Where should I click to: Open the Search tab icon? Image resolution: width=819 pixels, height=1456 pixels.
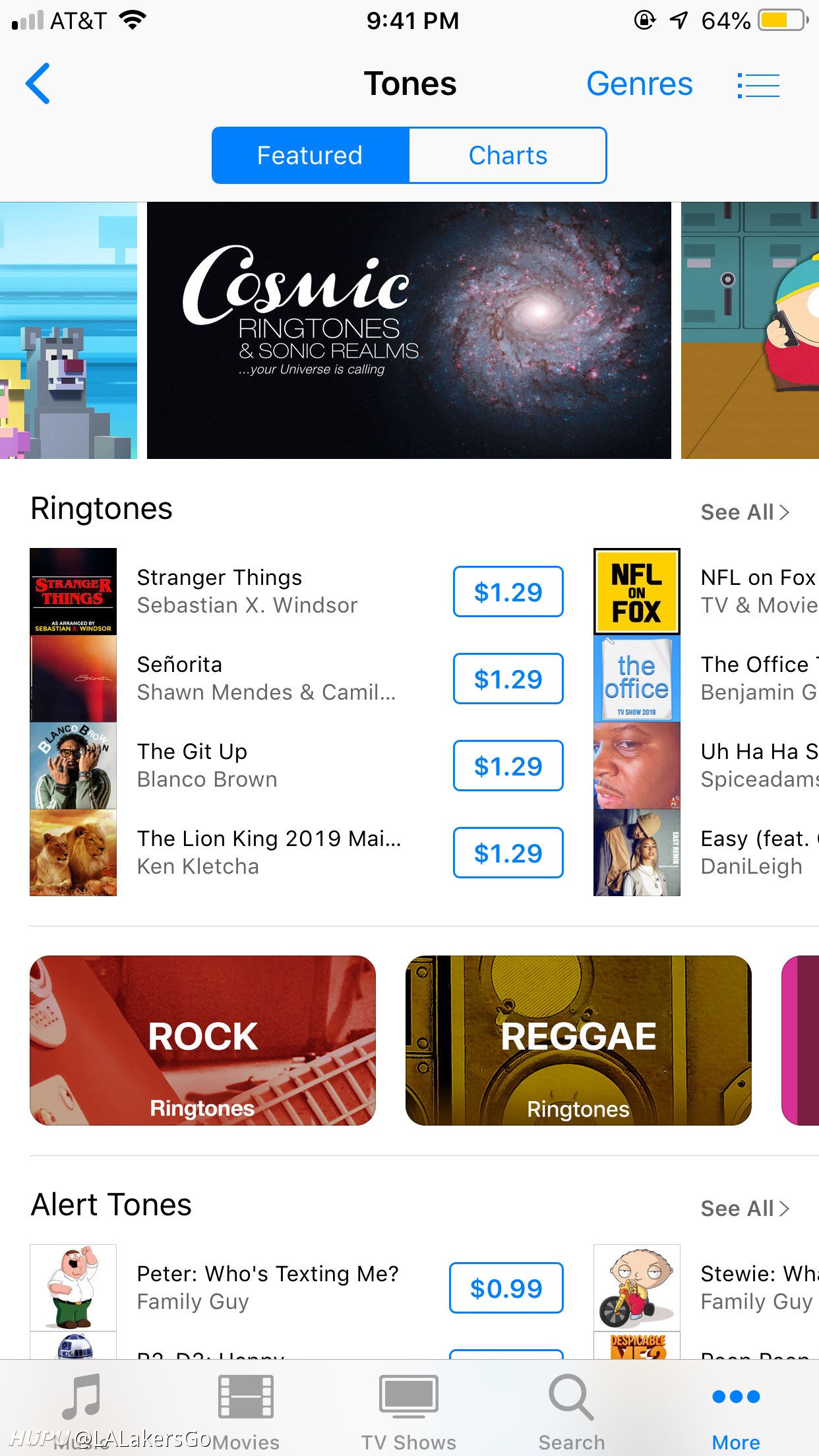571,1397
